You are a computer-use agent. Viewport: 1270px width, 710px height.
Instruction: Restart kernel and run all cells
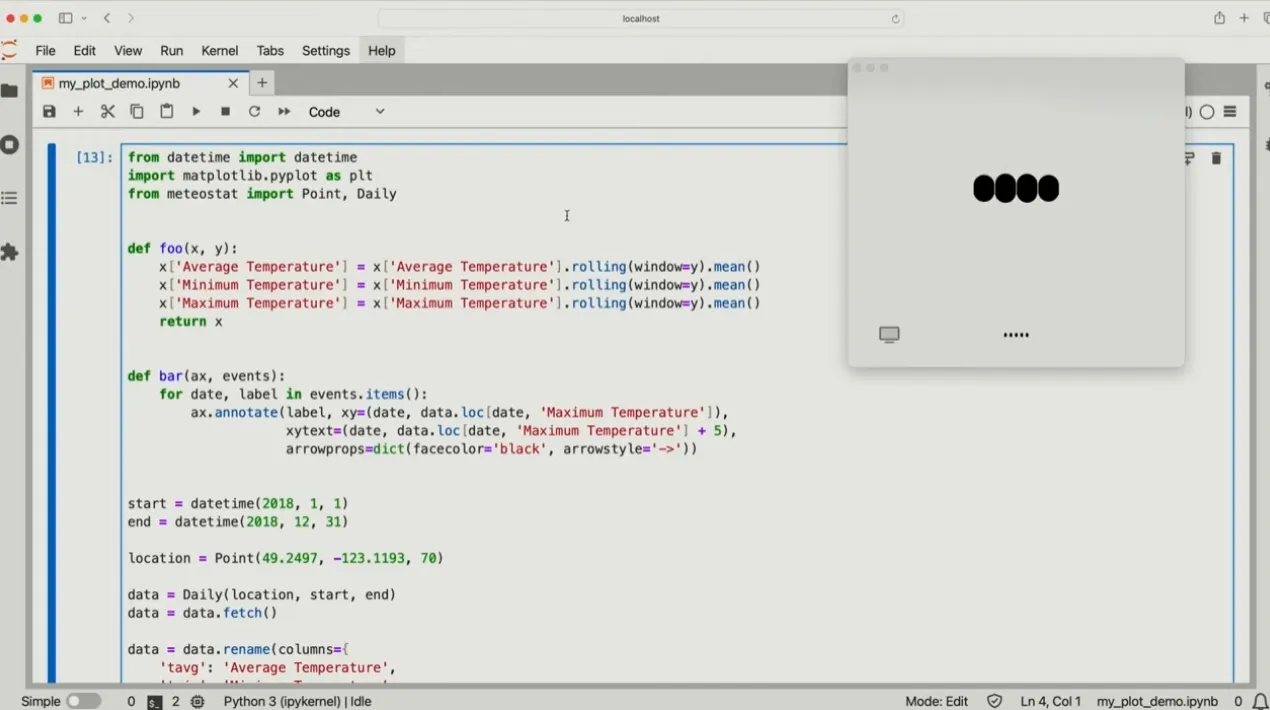point(284,112)
